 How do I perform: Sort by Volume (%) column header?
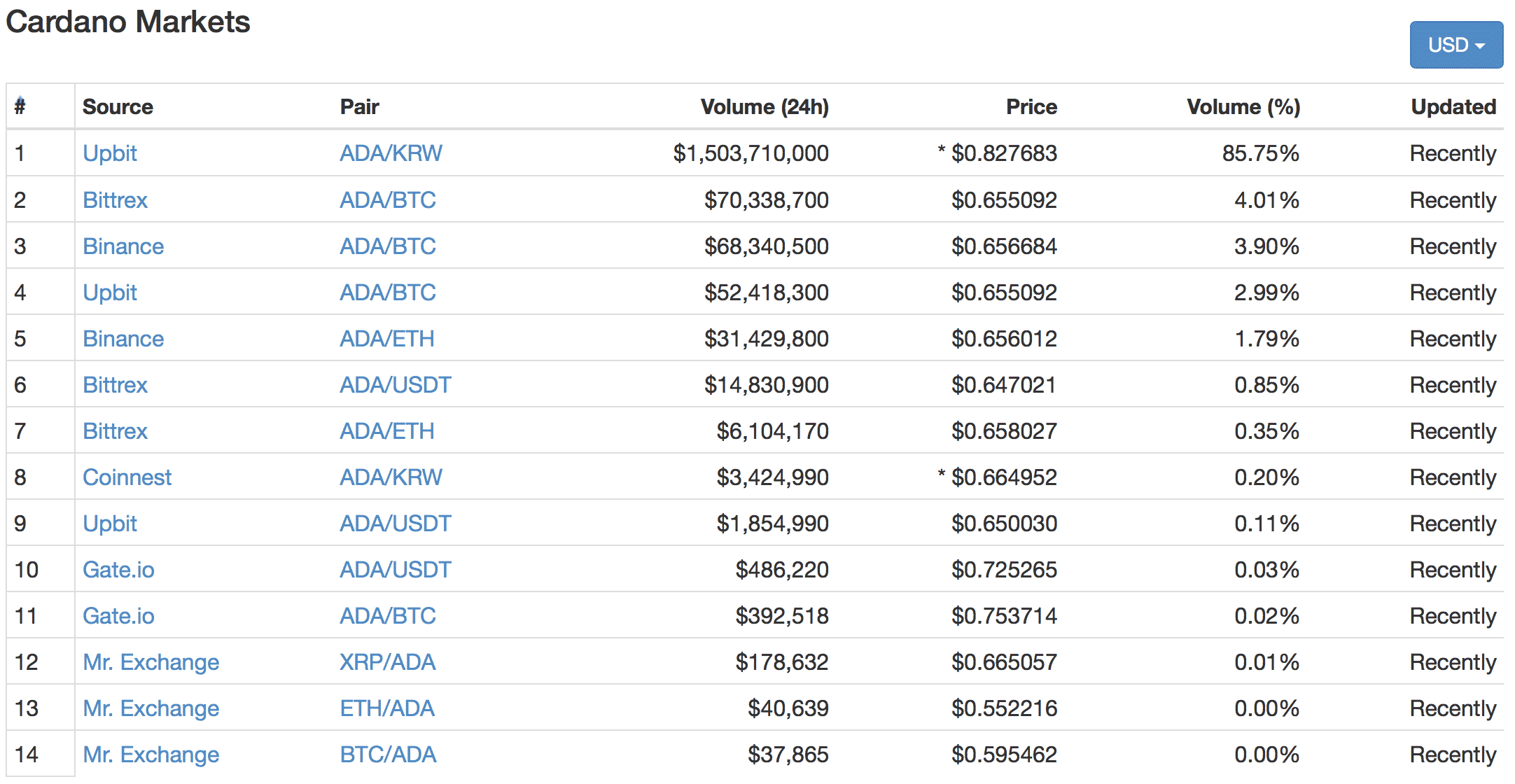tap(1243, 106)
